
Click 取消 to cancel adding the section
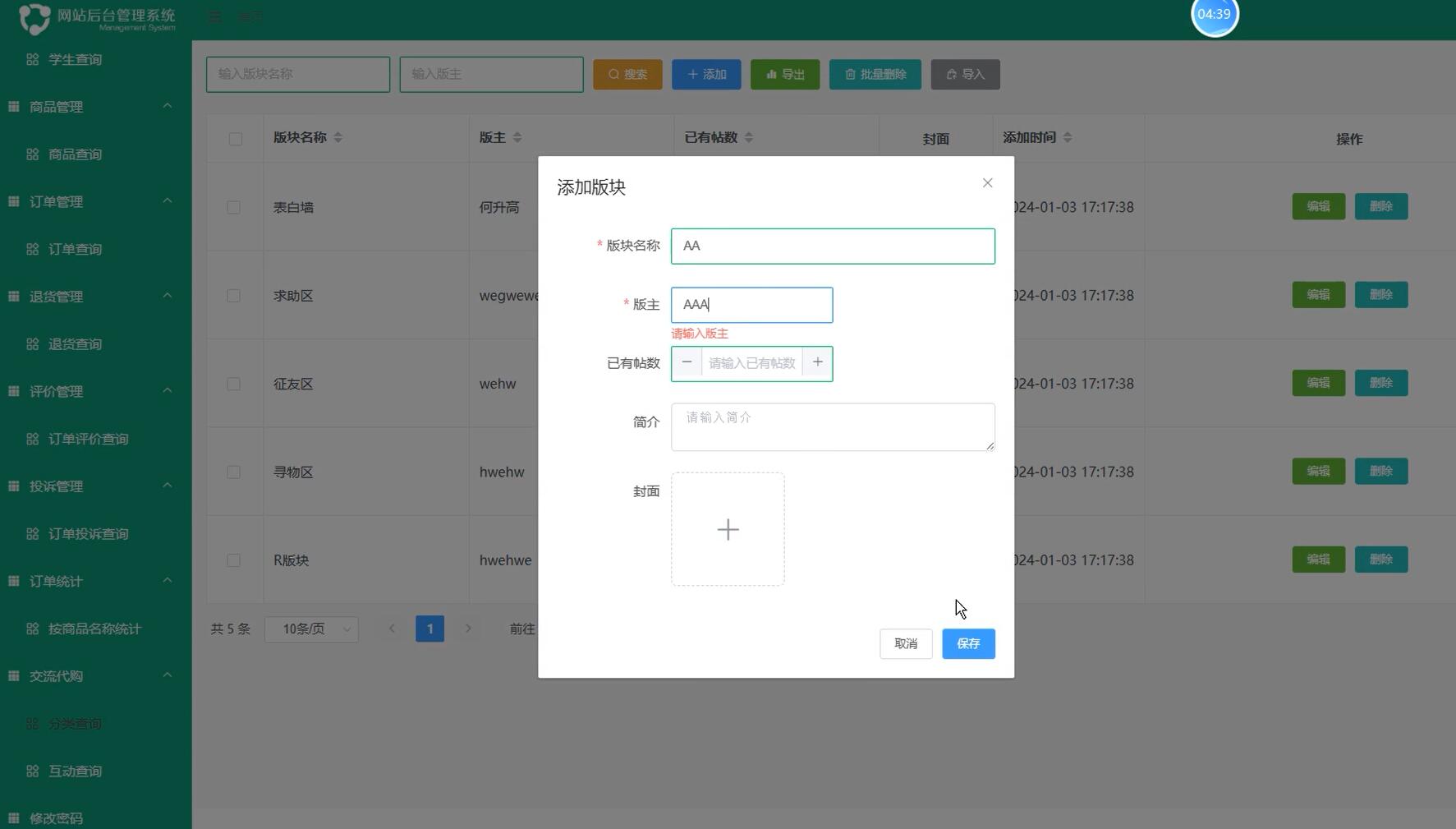click(906, 643)
